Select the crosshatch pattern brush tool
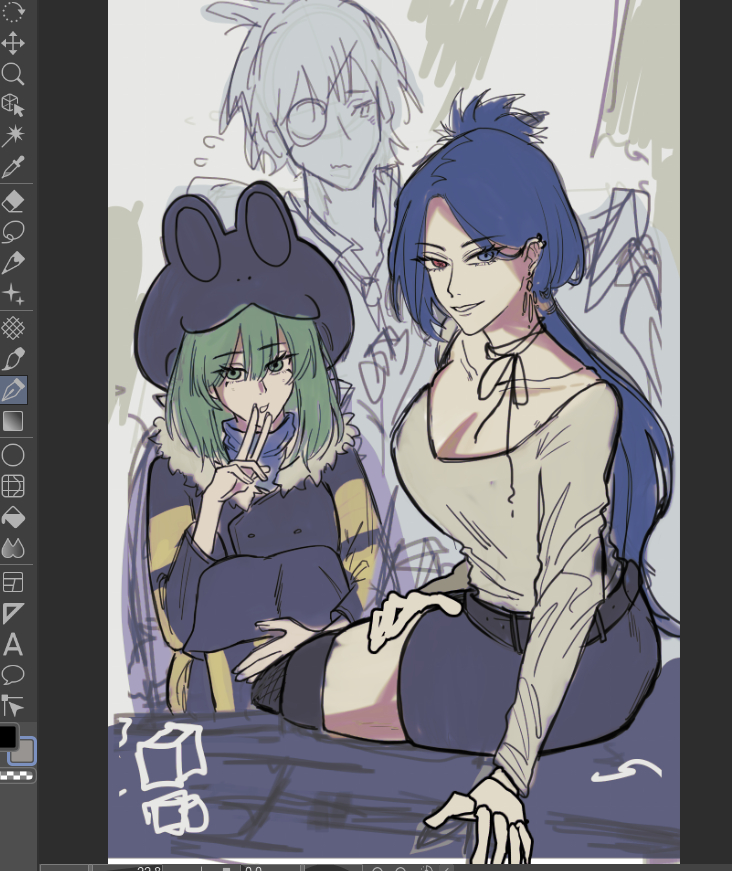Viewport: 732px width, 871px height. pos(13,327)
